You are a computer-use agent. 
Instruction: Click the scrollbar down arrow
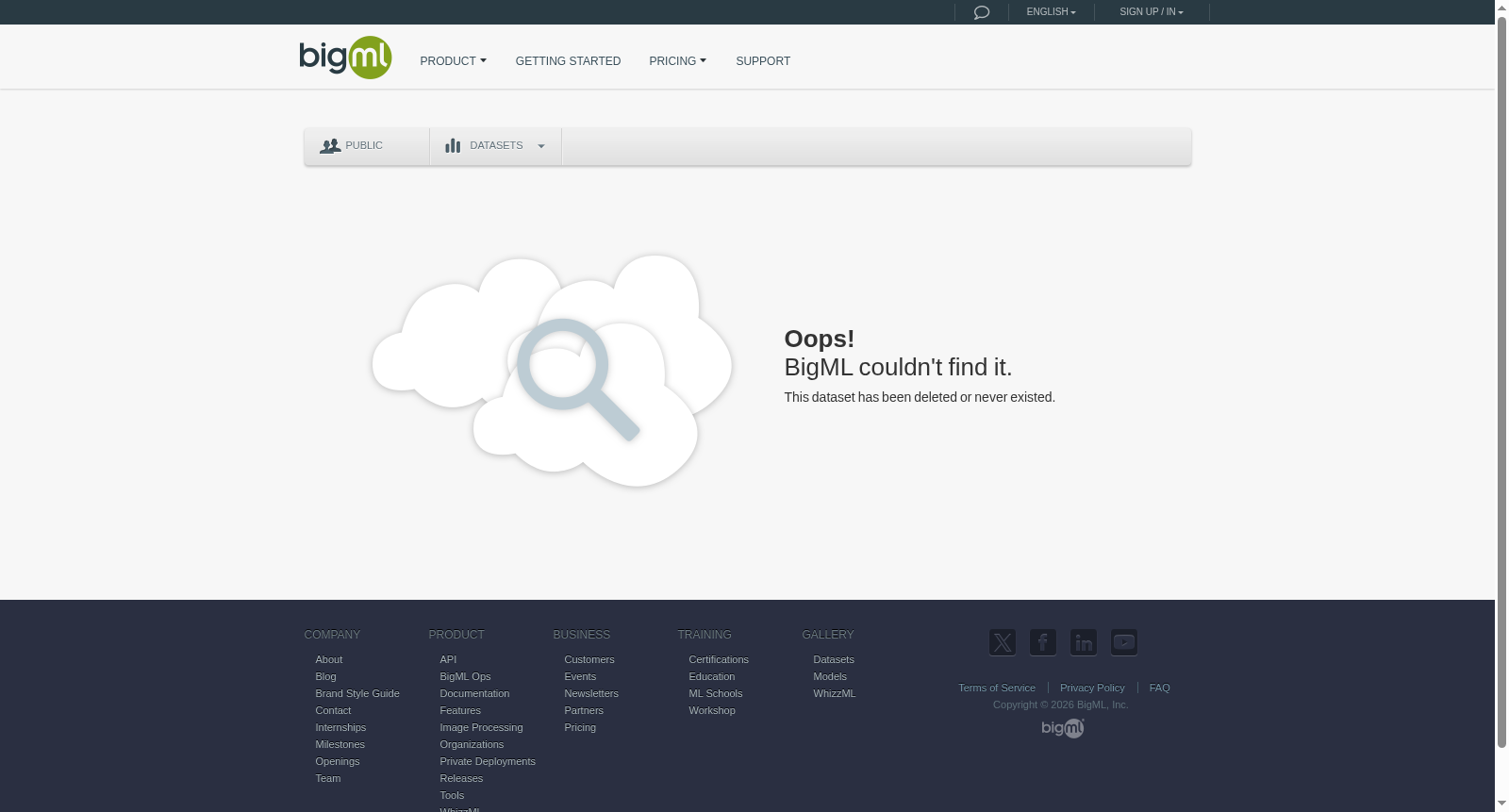coord(1501,804)
